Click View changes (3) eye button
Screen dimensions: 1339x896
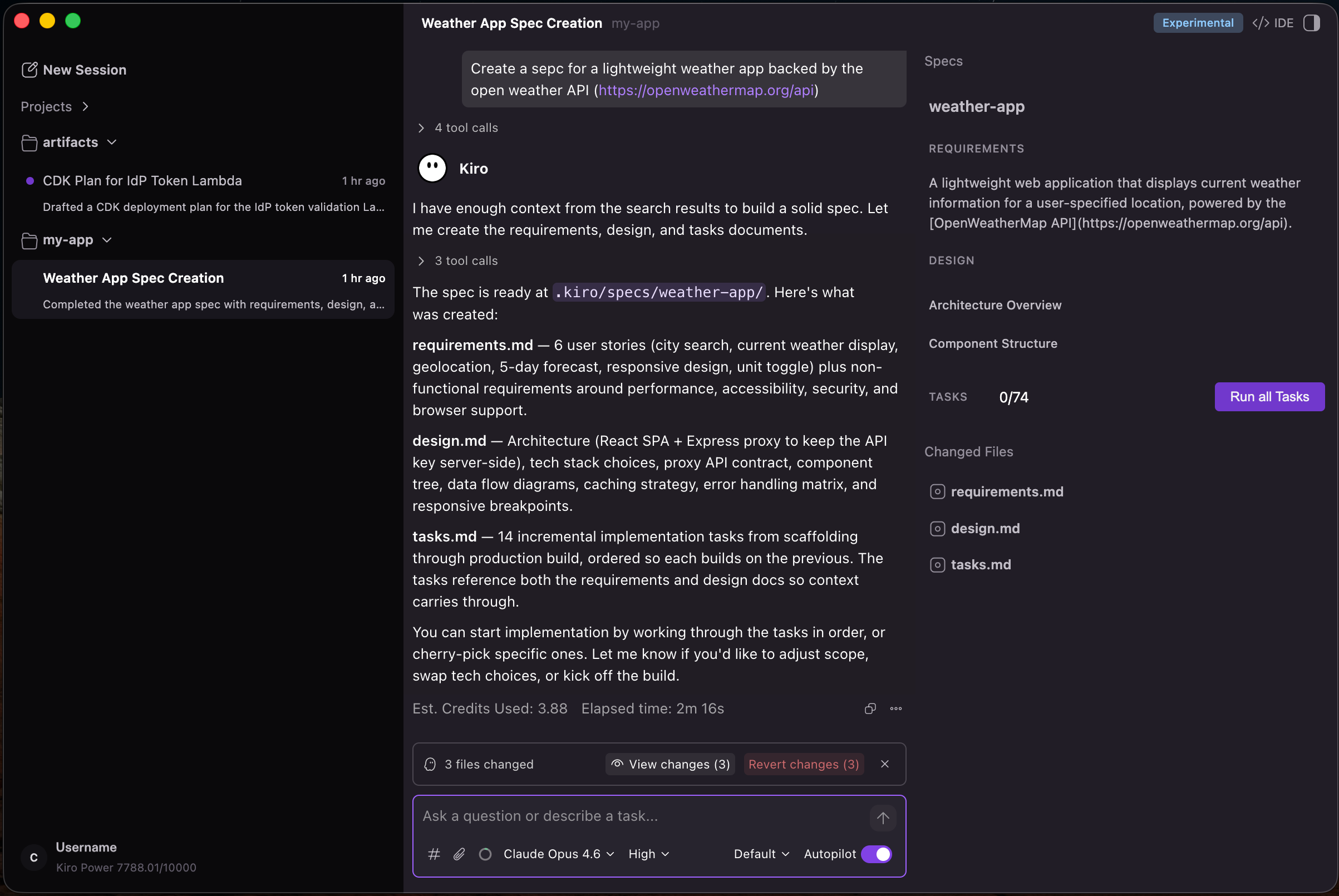pyautogui.click(x=670, y=764)
